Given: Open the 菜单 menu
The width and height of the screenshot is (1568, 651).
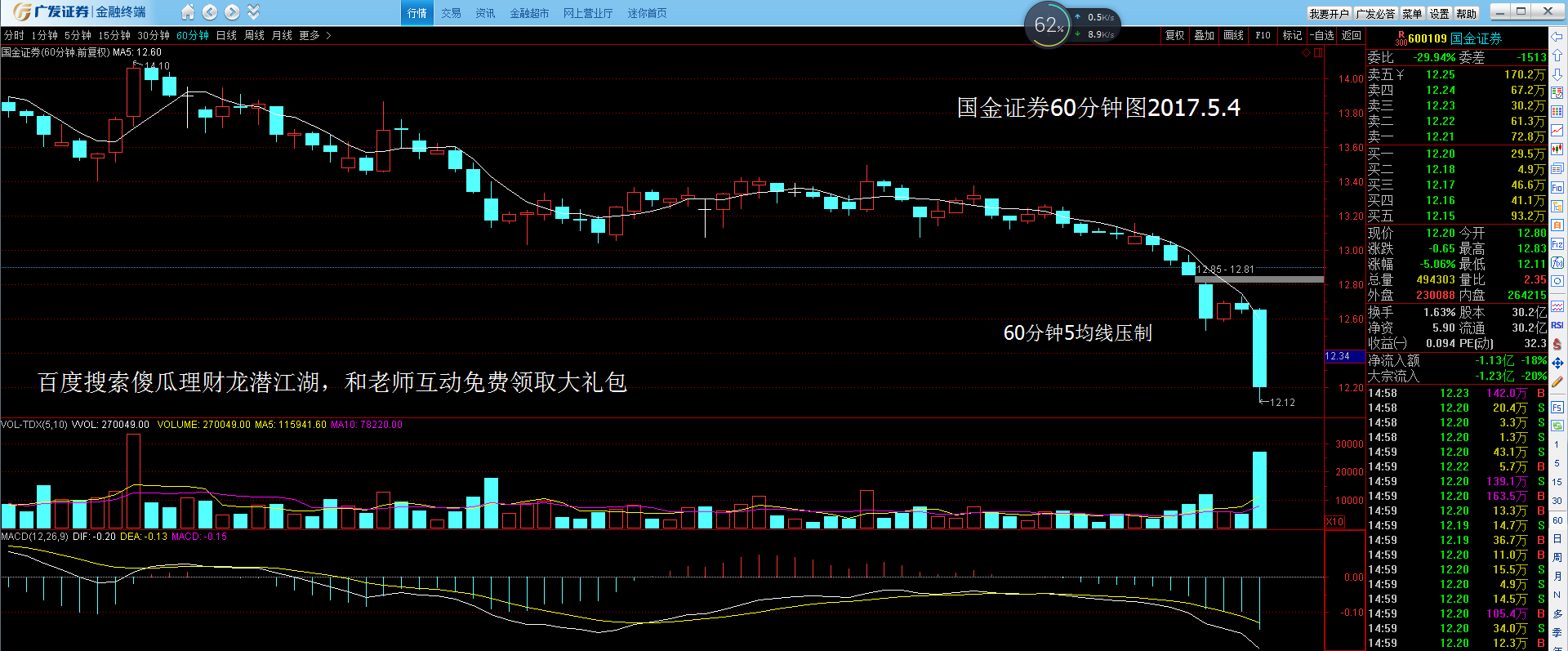Looking at the screenshot, I should pos(1412,13).
